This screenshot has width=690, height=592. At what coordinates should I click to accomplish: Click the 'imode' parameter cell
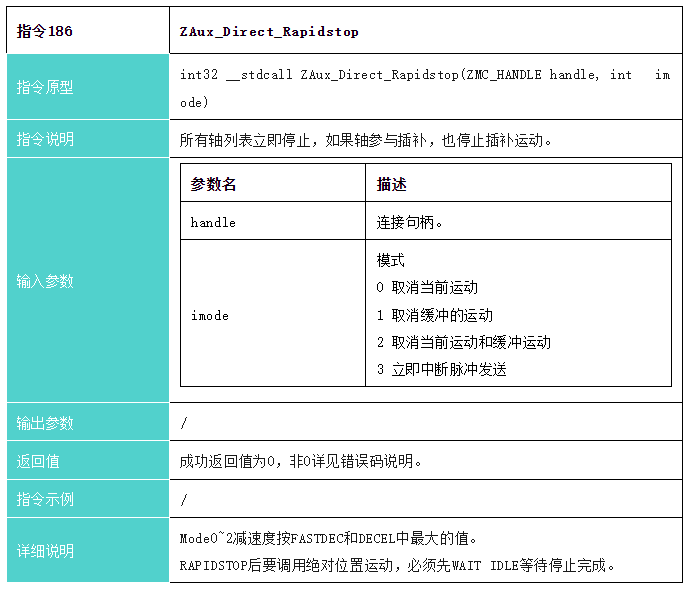tap(273, 313)
